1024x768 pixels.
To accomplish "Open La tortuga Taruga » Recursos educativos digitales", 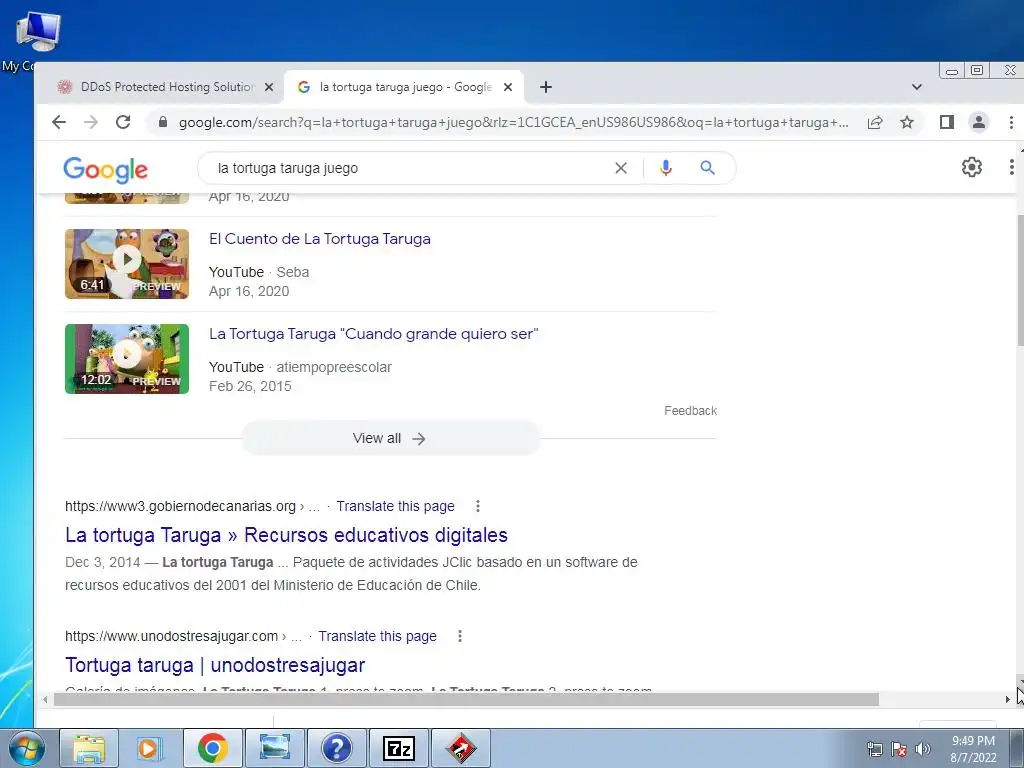I will coord(286,535).
